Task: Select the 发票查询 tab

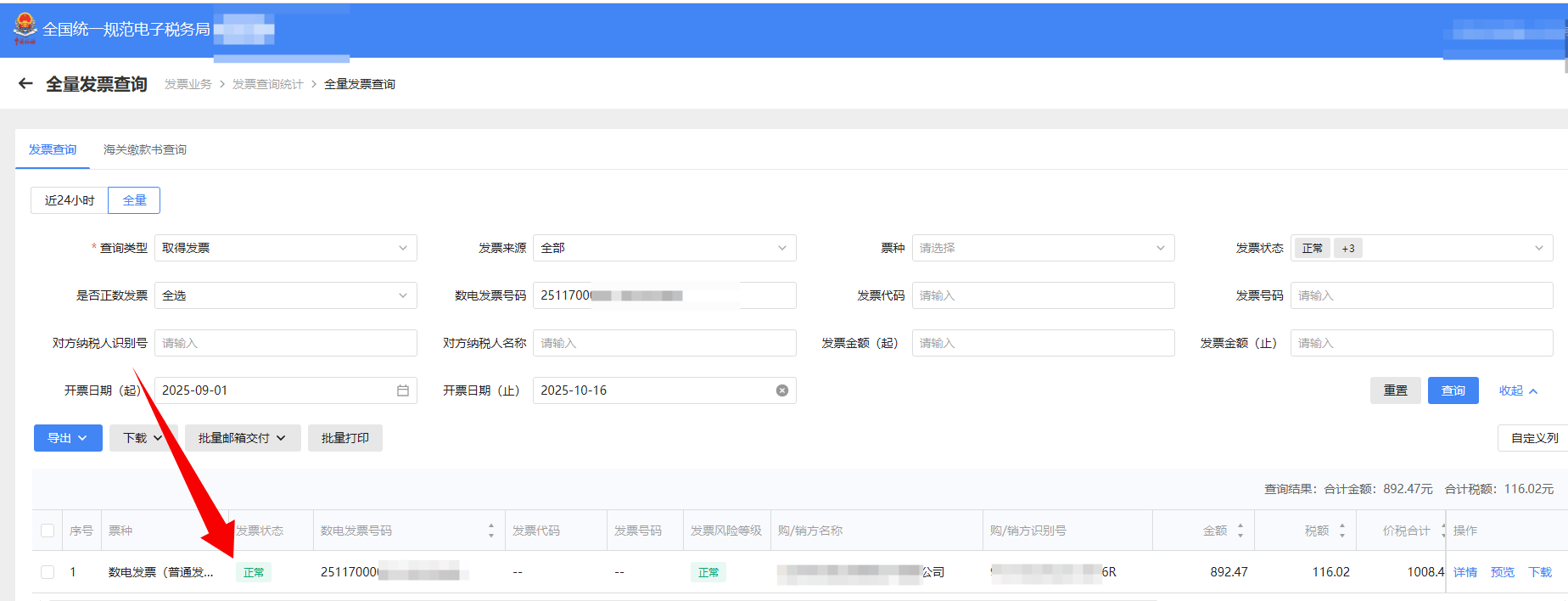Action: pos(53,149)
